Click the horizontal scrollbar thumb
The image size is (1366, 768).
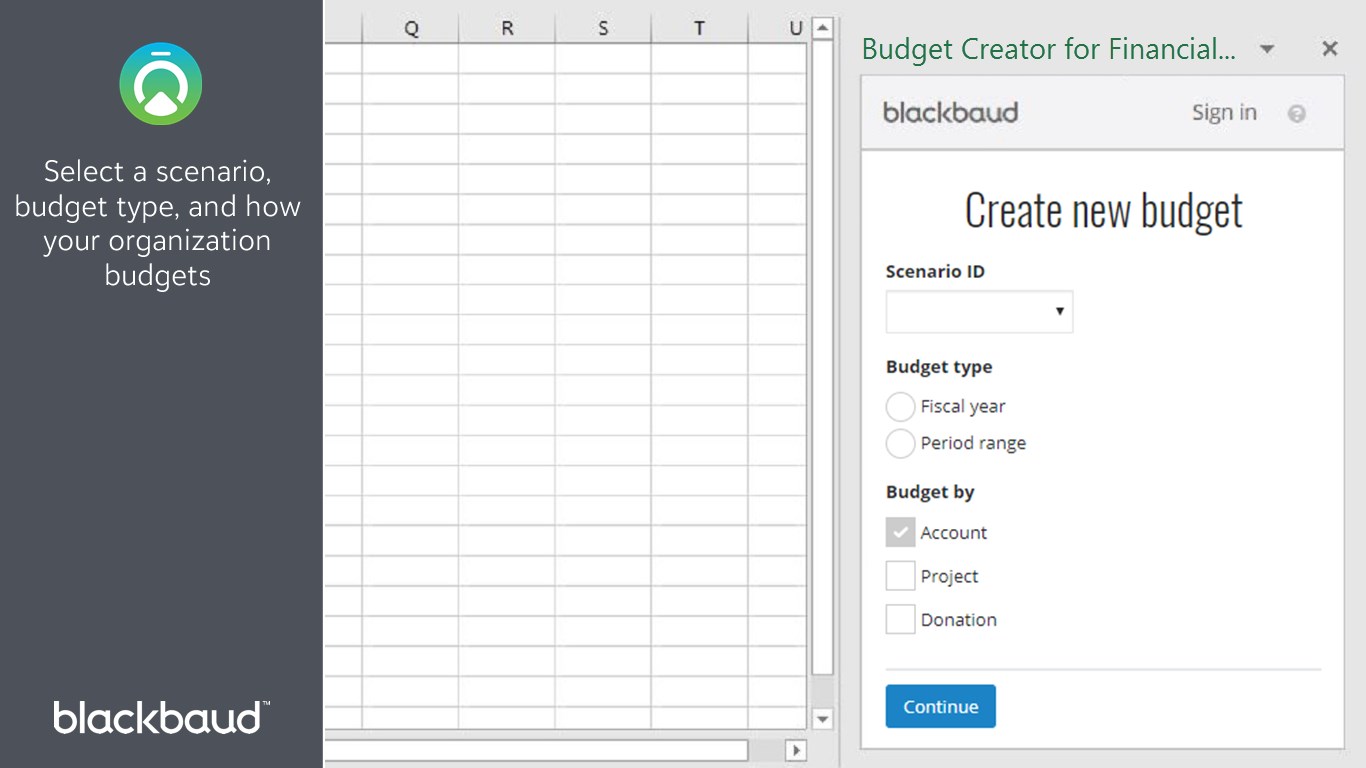536,750
